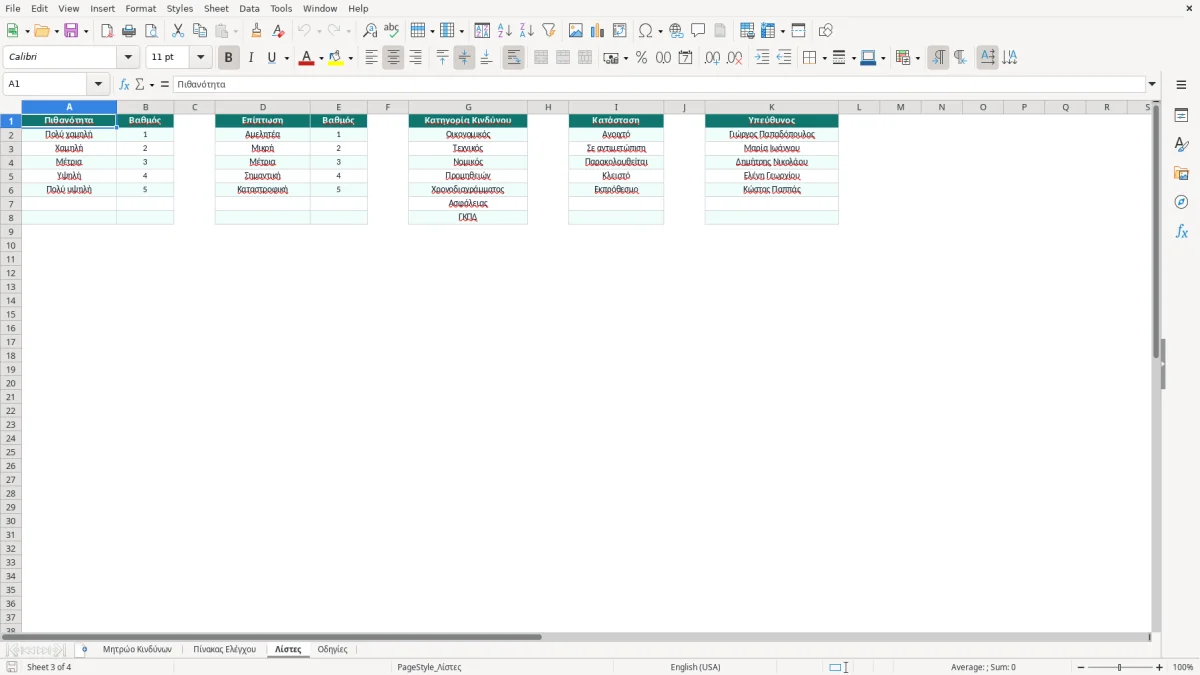The width and height of the screenshot is (1200, 675).
Task: Toggle underline formatting
Action: point(271,58)
